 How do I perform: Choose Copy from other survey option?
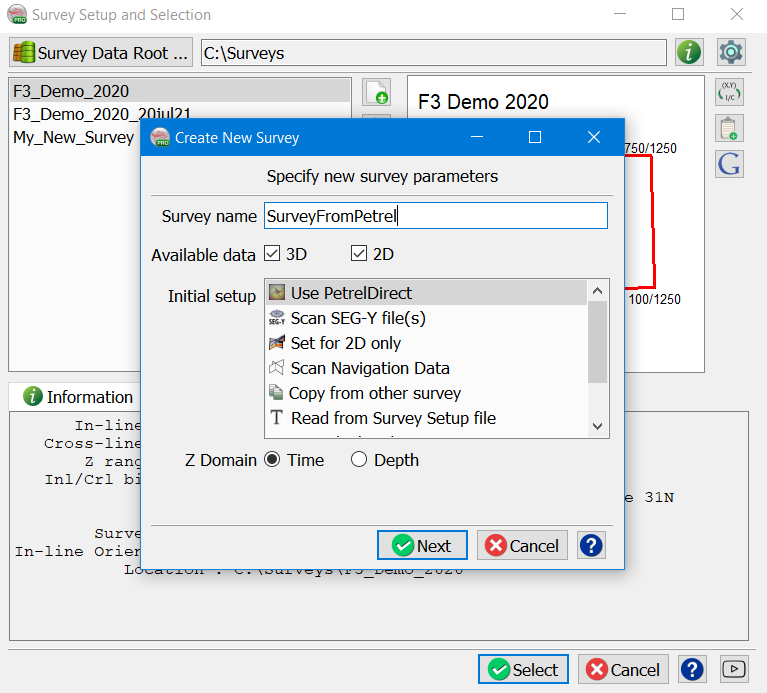point(375,393)
